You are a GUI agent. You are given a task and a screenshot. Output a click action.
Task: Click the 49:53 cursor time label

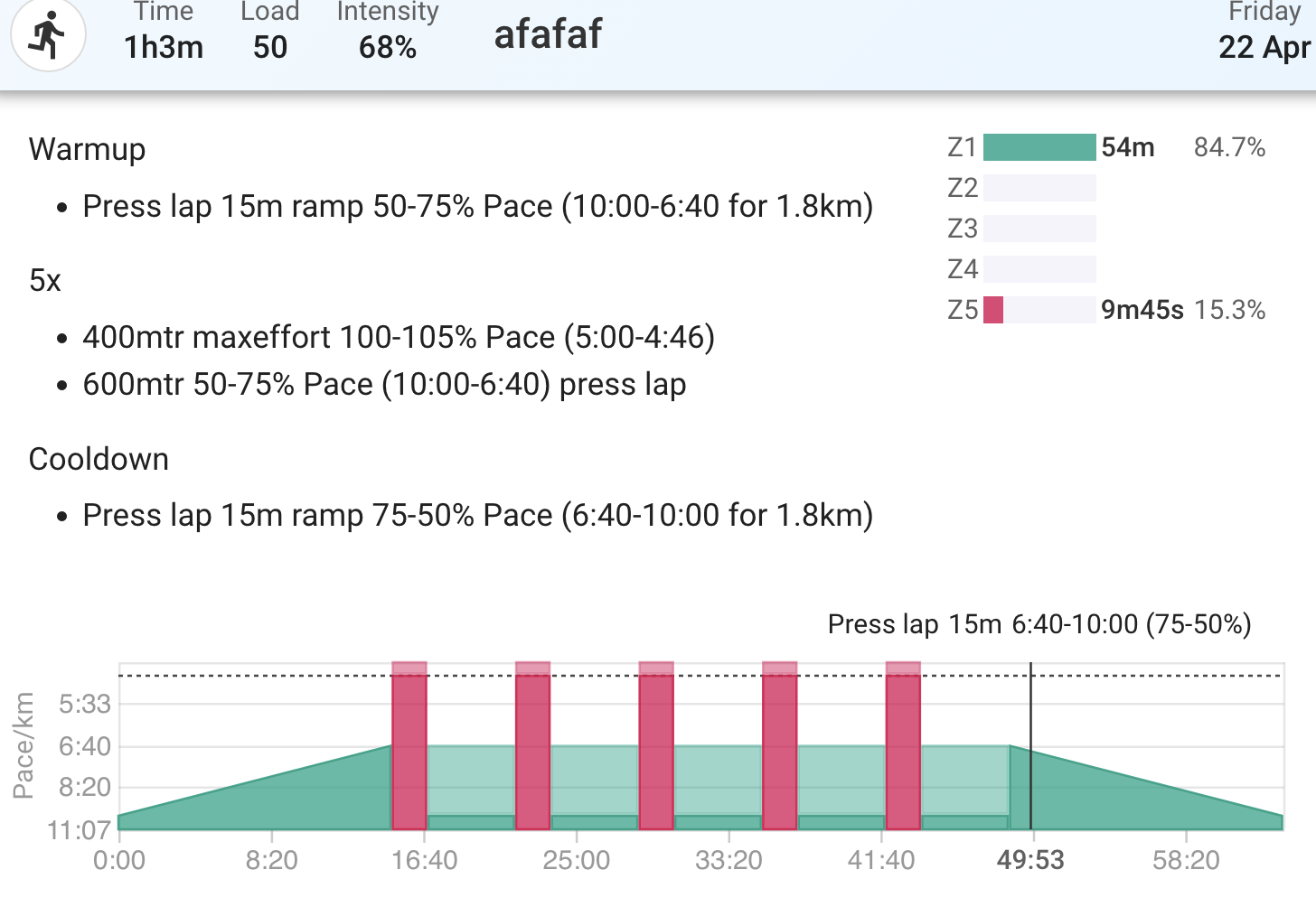click(x=1030, y=860)
